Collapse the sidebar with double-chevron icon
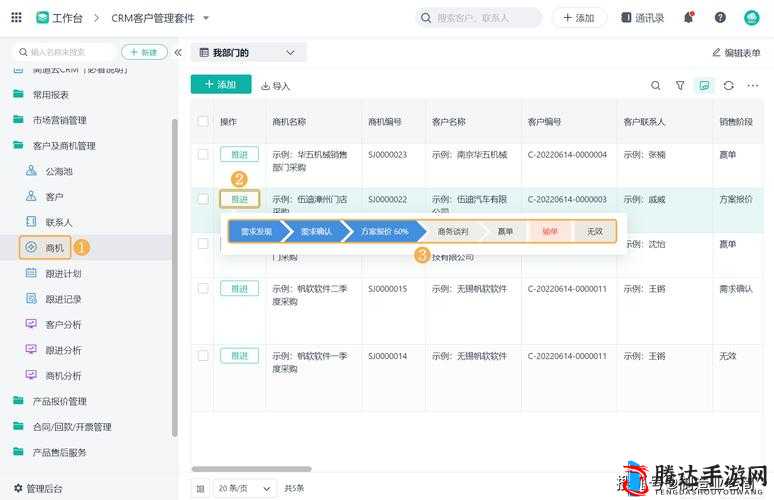 (178, 52)
